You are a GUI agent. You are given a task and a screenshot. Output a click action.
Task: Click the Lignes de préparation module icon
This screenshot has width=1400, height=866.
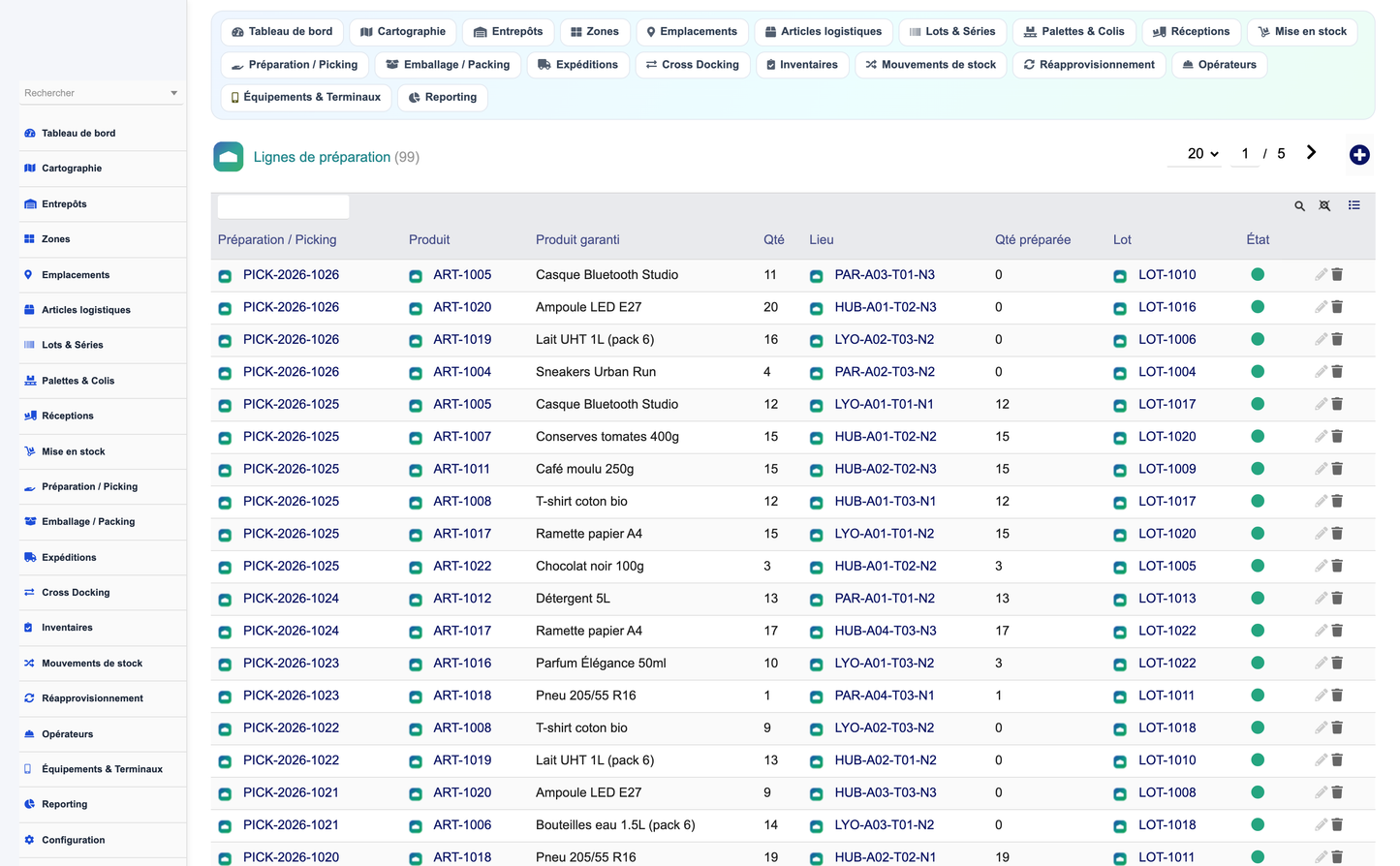[229, 157]
